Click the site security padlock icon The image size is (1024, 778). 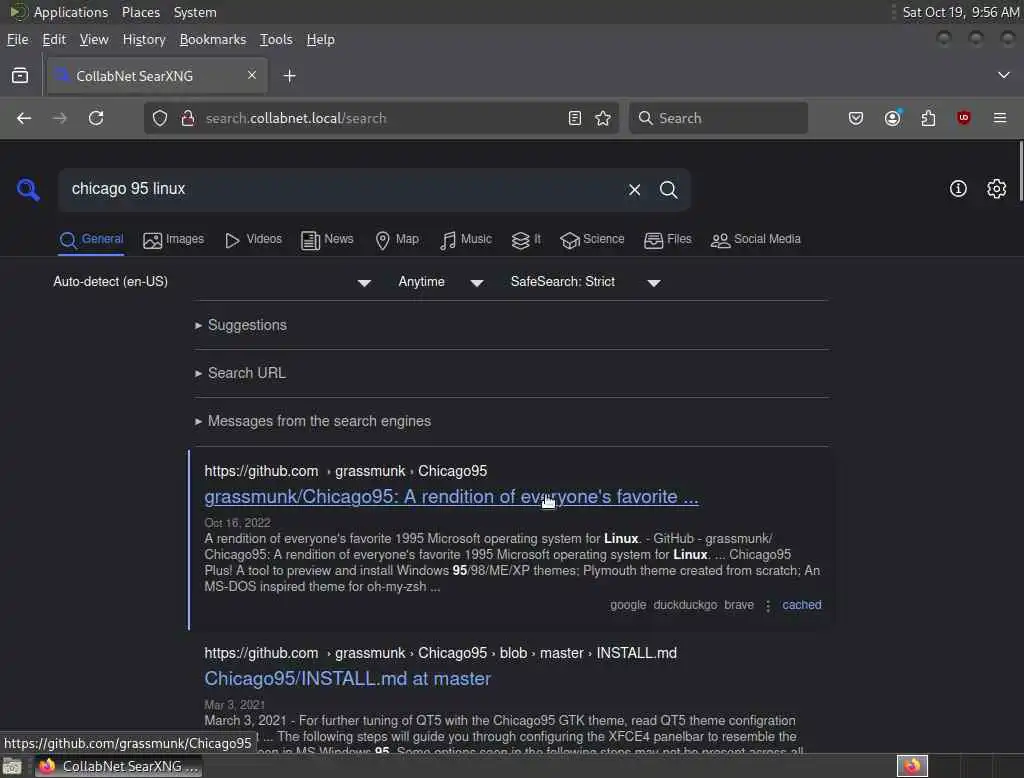(x=188, y=118)
